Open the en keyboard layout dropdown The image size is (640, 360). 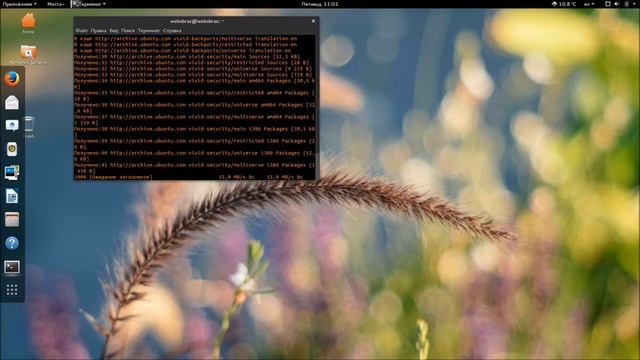(x=589, y=4)
